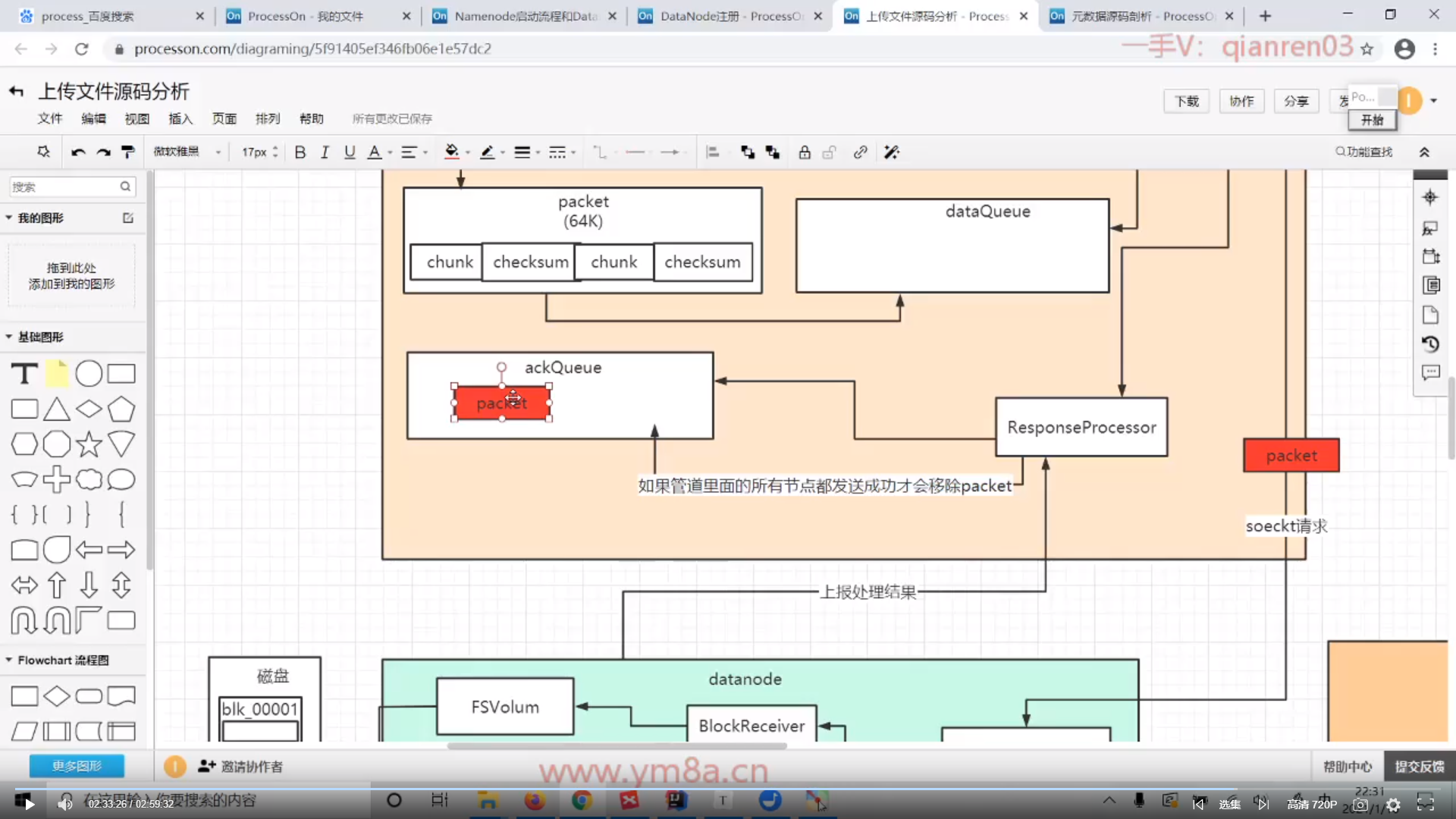Open the comments bubble icon
Image resolution: width=1456 pixels, height=819 pixels.
click(1430, 373)
